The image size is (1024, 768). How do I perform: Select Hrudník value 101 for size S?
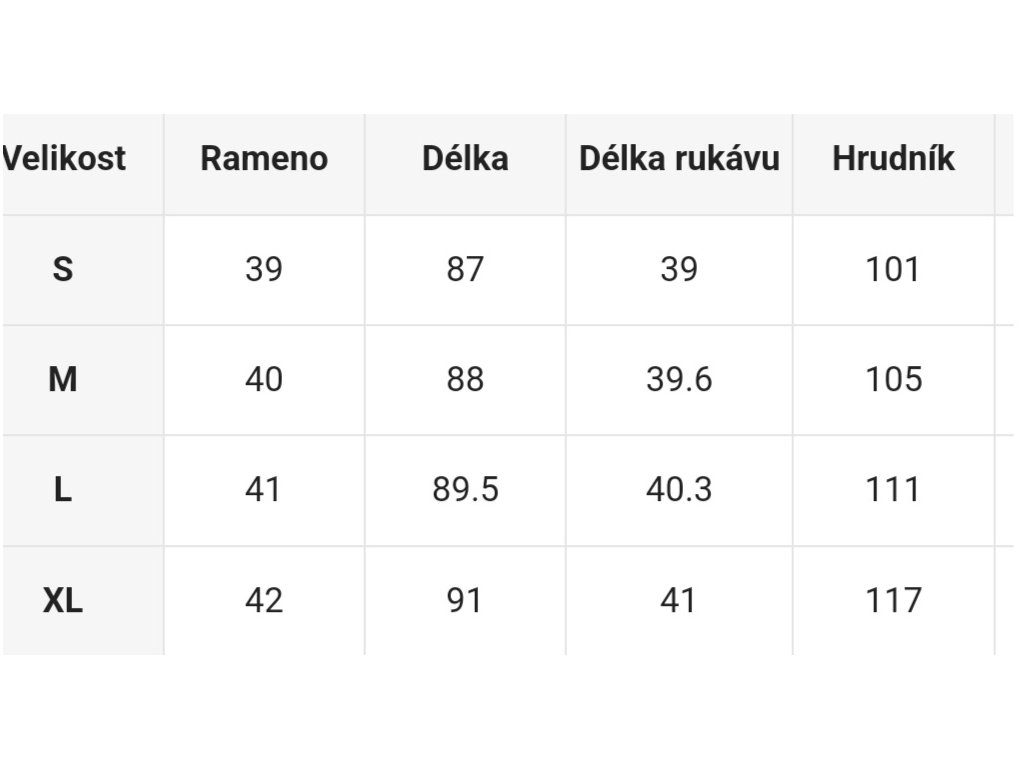point(893,269)
